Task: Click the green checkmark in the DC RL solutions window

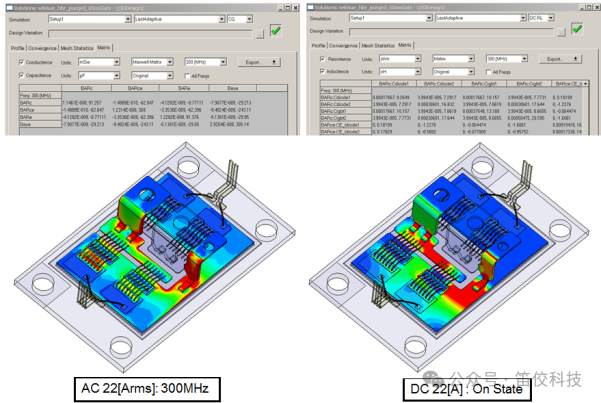Action: [x=577, y=29]
